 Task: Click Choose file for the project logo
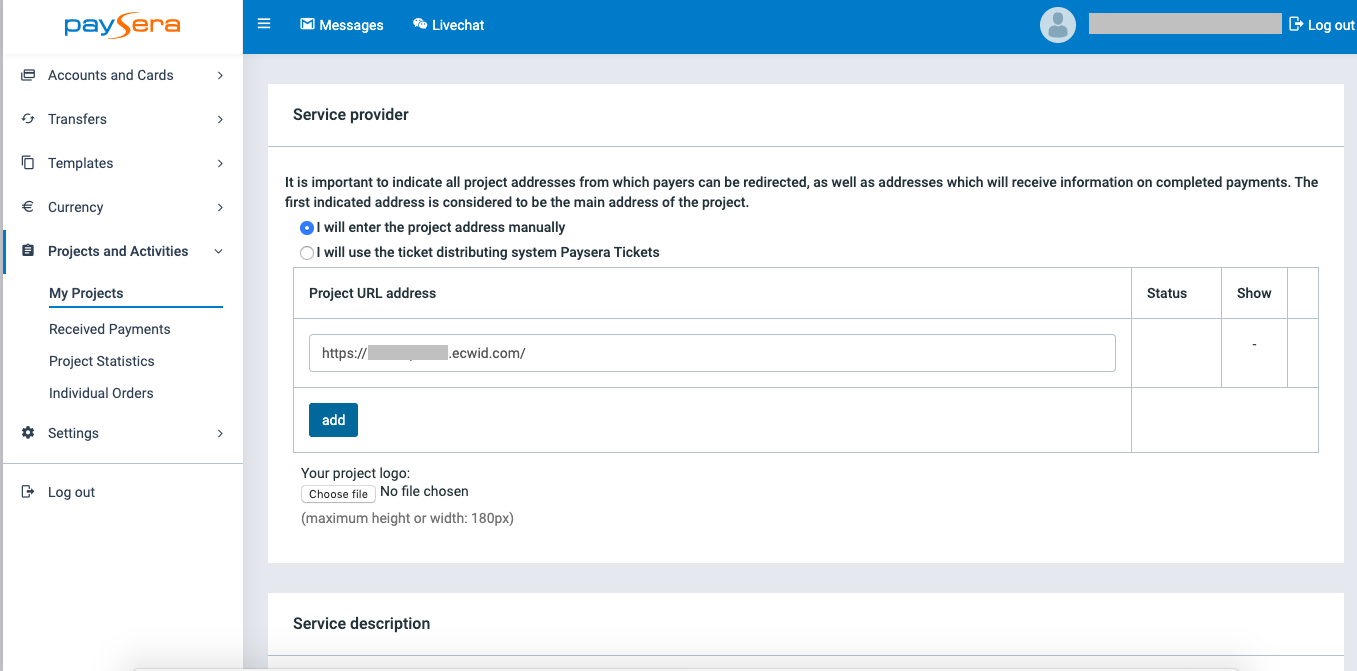click(x=337, y=493)
